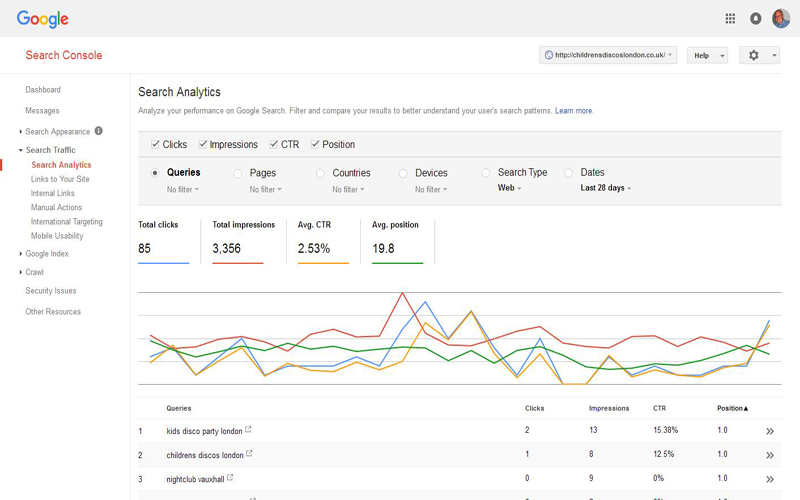Click the Learn more link
The image size is (800, 500).
click(x=573, y=111)
